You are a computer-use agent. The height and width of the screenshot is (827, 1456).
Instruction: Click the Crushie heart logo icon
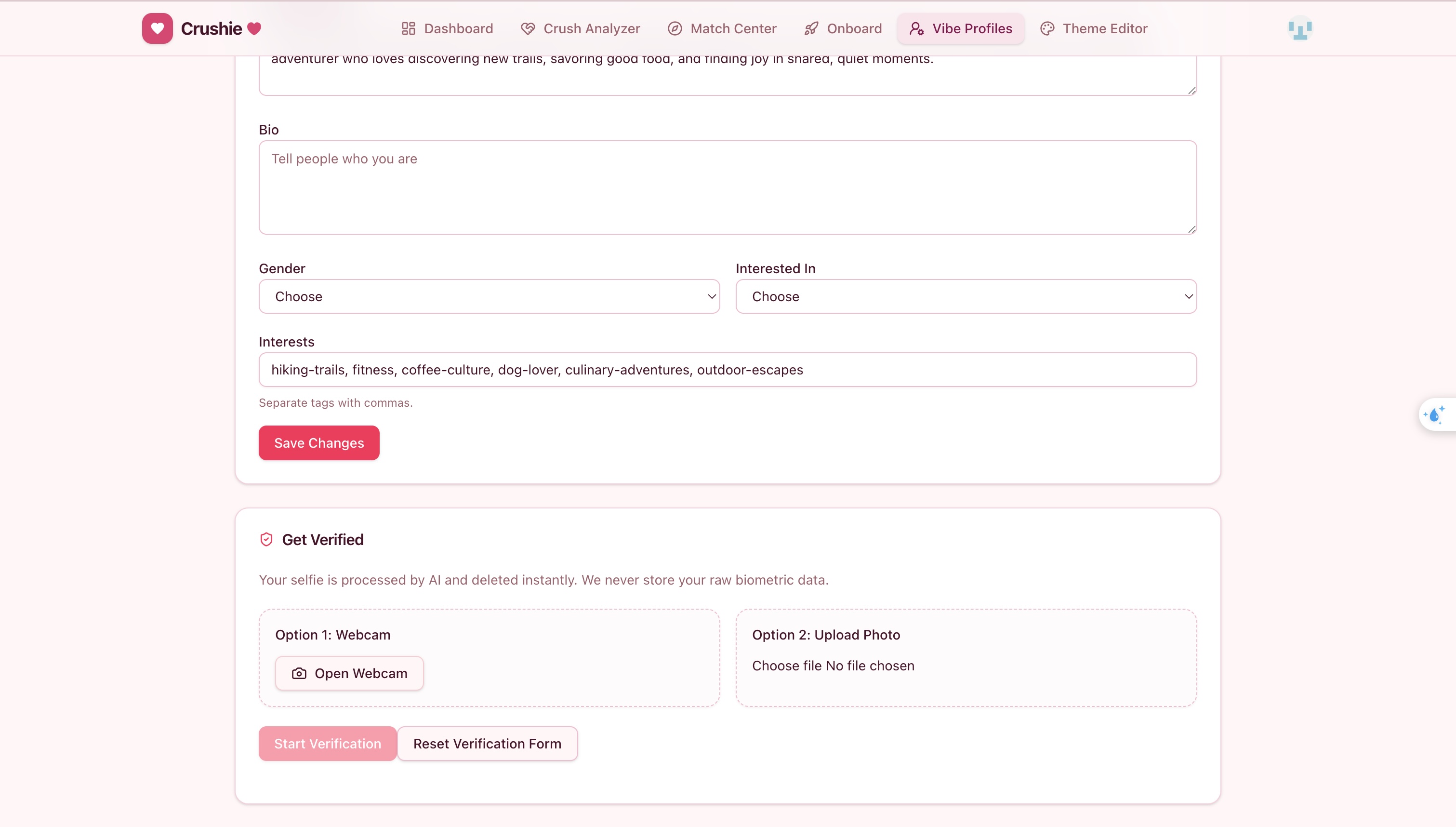[157, 28]
